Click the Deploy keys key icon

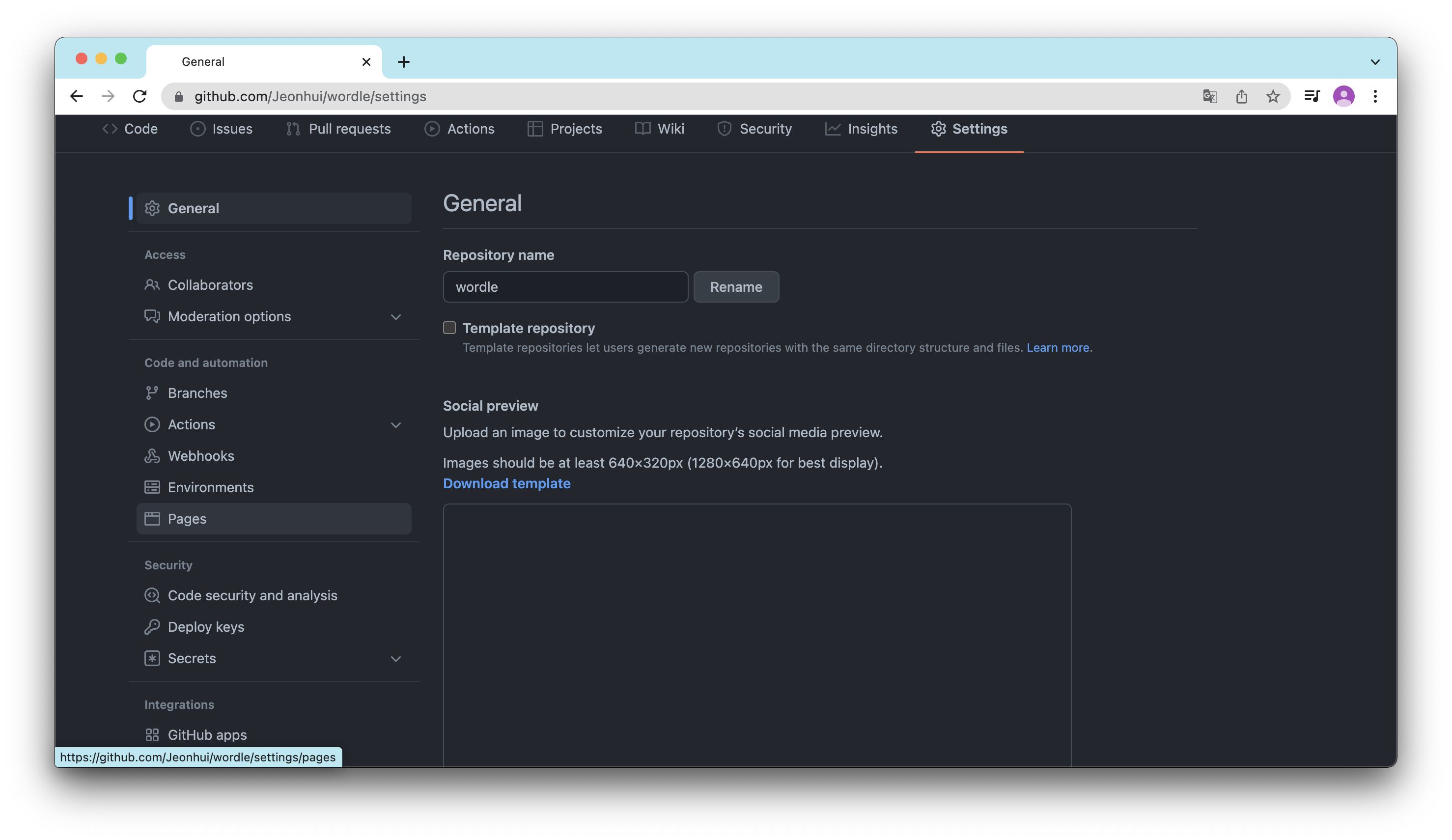pos(152,627)
